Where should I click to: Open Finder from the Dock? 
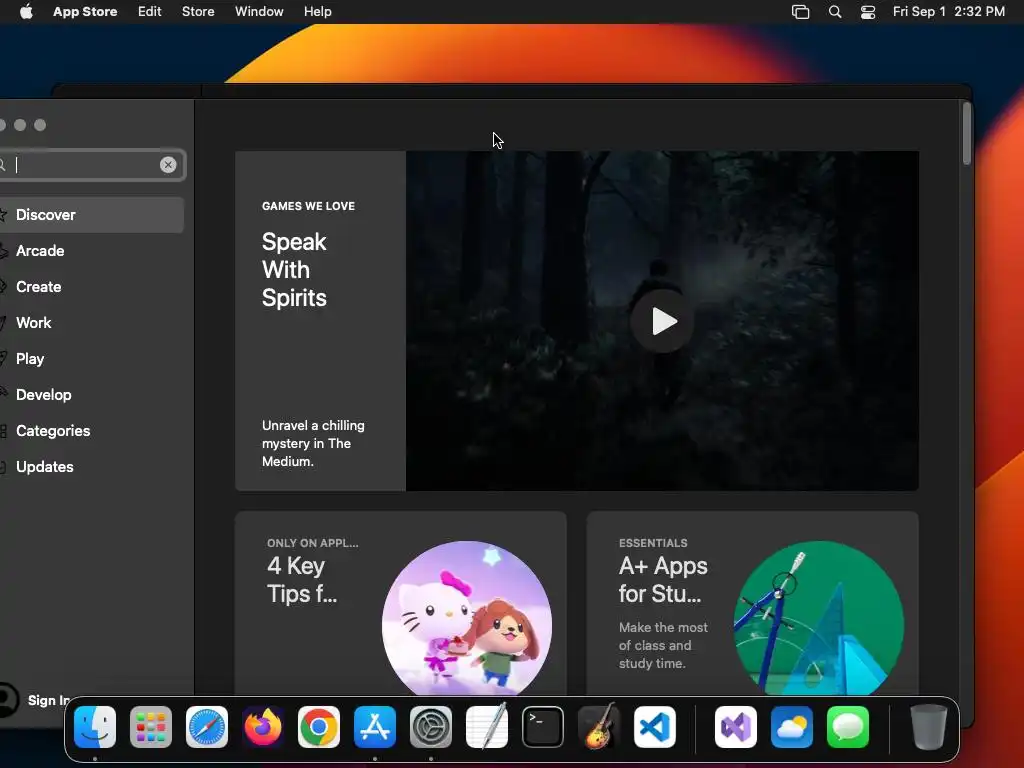95,727
